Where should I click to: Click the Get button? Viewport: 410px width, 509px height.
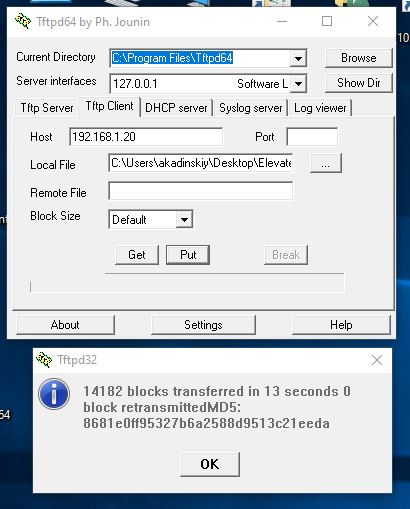point(137,255)
